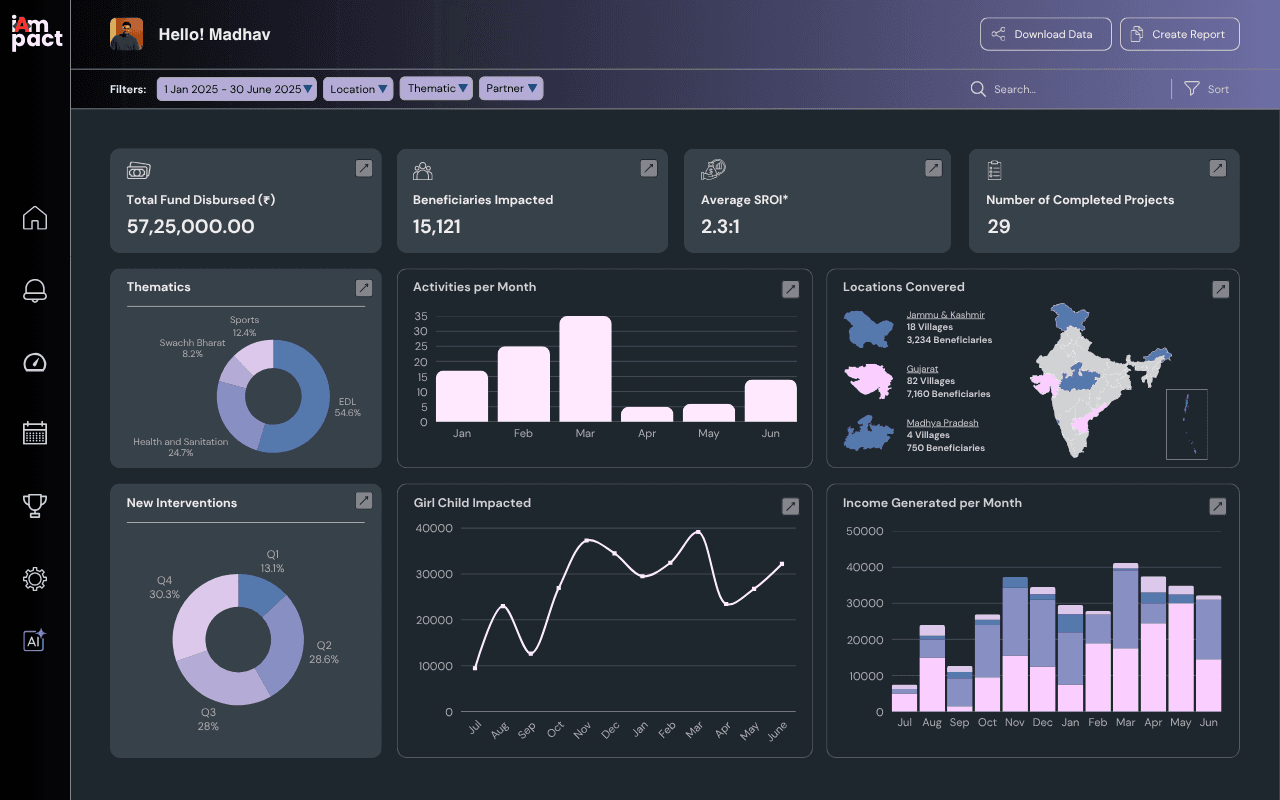This screenshot has height=800, width=1280.
Task: Click the people icon on Beneficiaries card
Action: [x=423, y=171]
